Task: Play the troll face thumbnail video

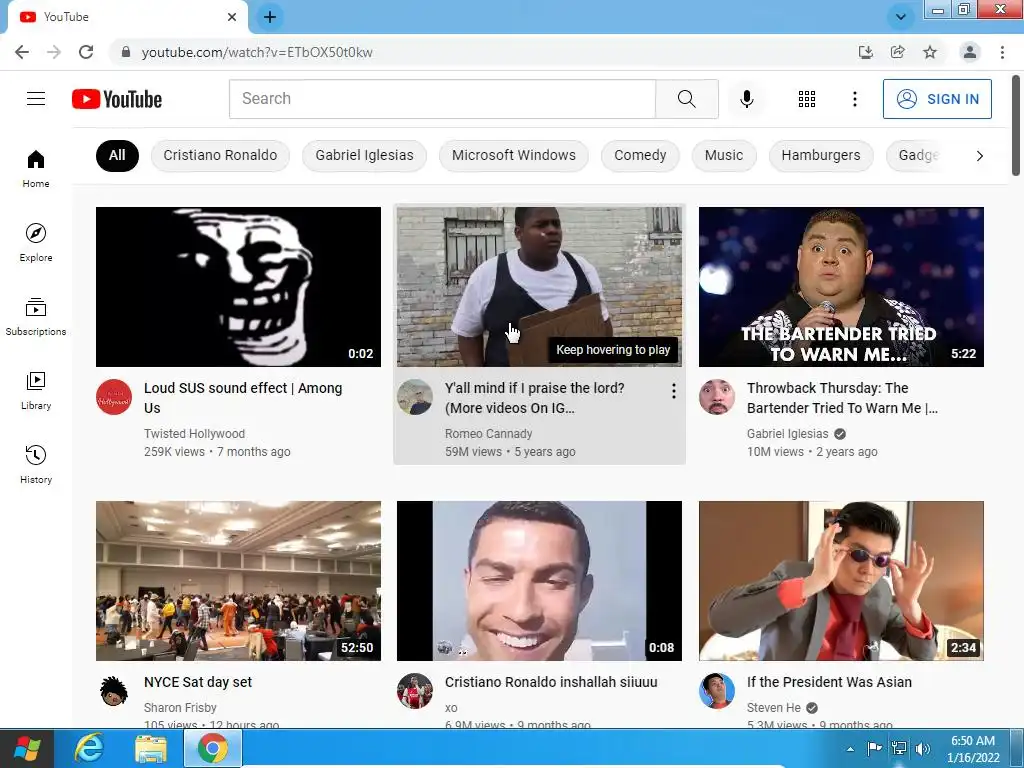Action: [238, 287]
